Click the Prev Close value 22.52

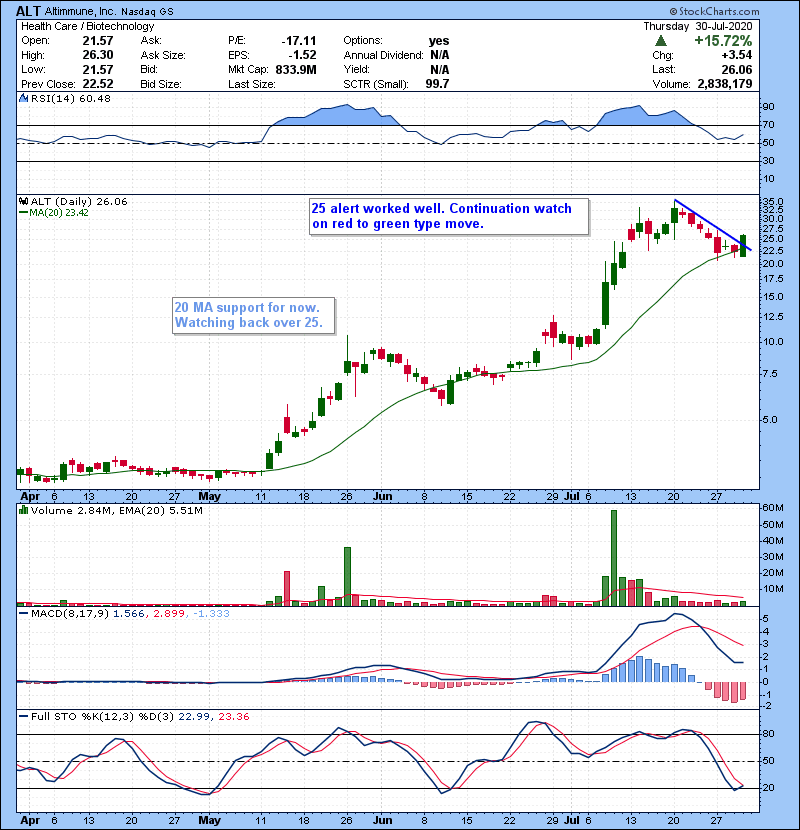(98, 84)
